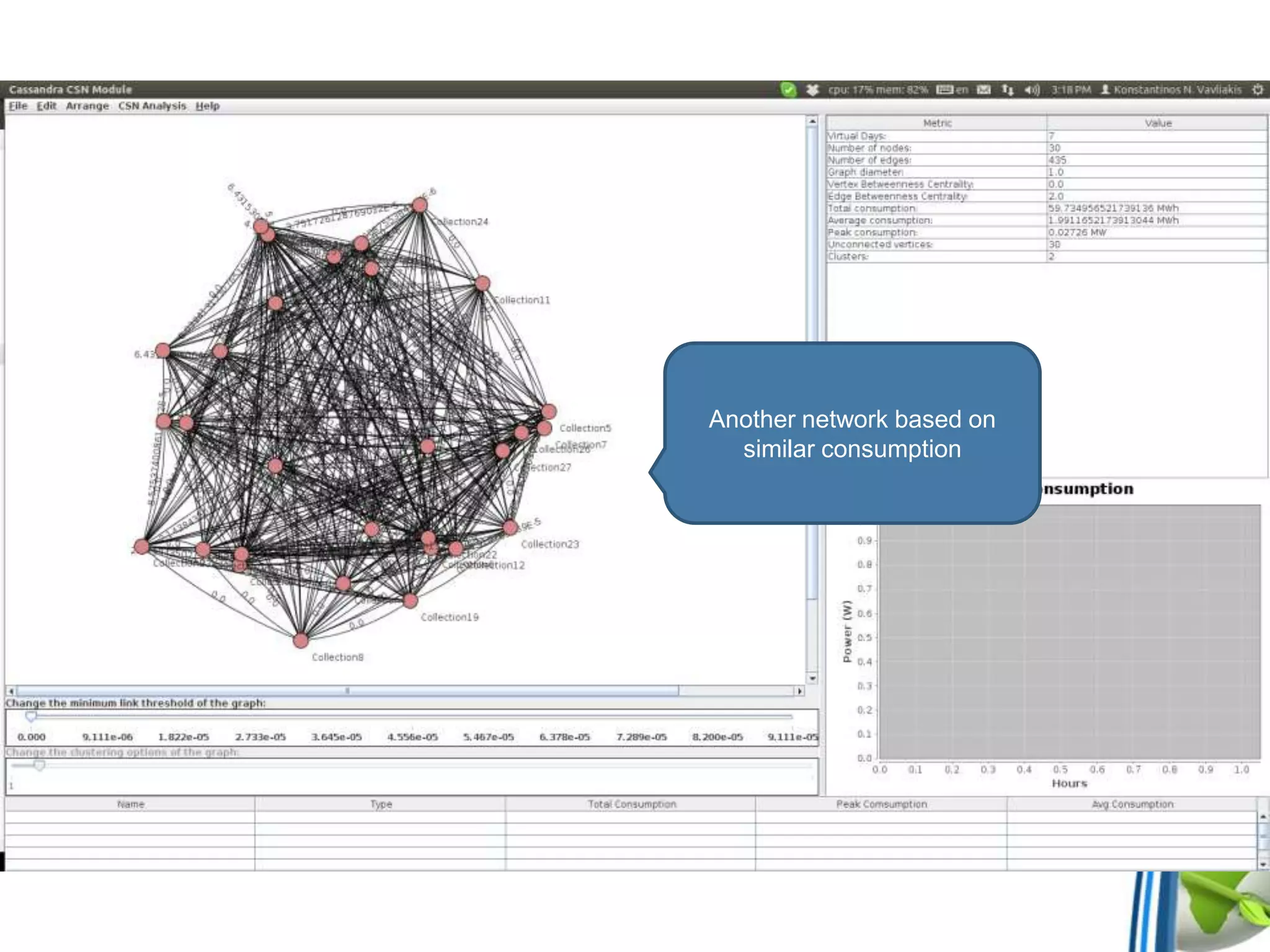Click minimum link threshold slider handle

pos(31,716)
